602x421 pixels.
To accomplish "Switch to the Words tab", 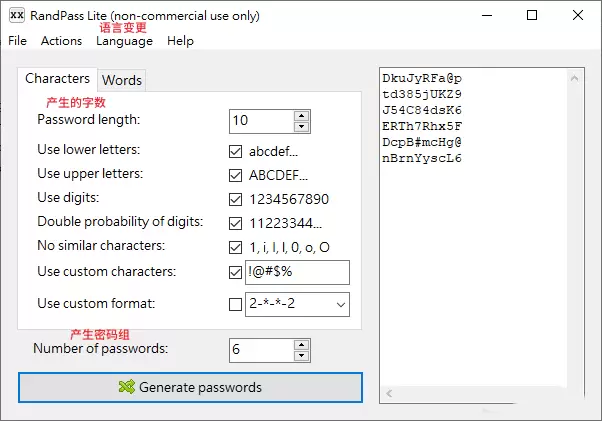I will pyautogui.click(x=122, y=80).
